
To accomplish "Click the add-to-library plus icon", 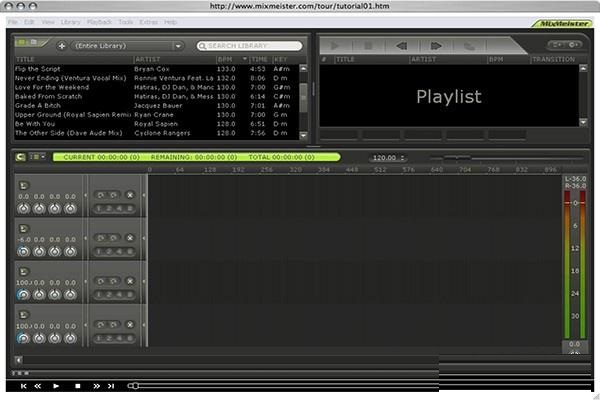I will tap(62, 46).
